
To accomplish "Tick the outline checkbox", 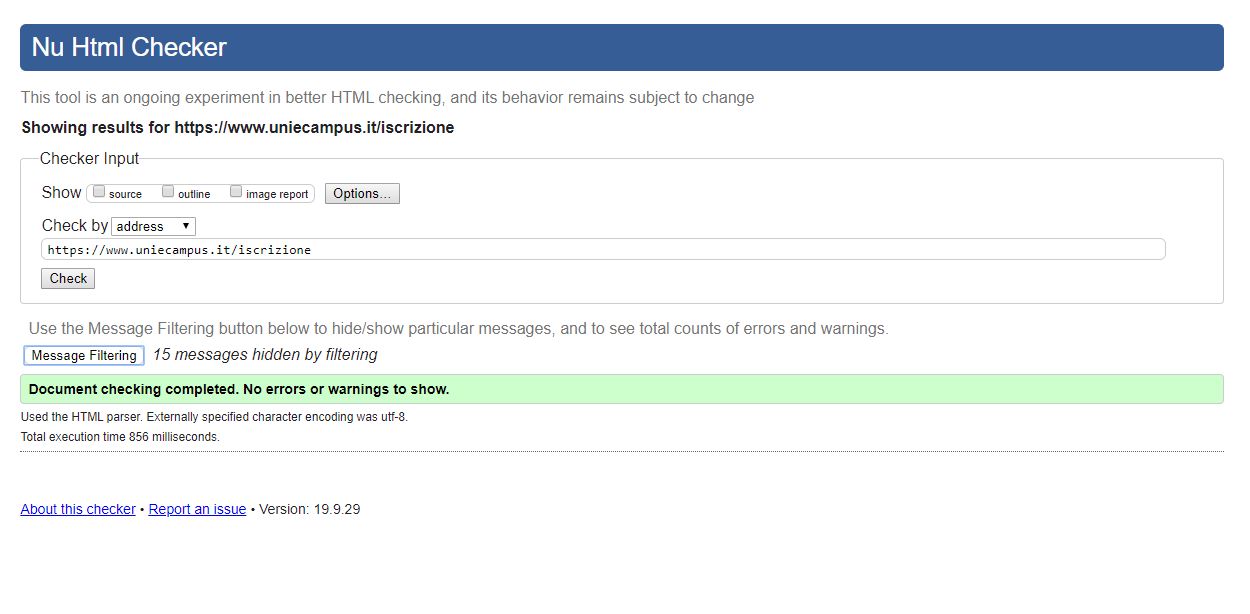I will tap(168, 191).
